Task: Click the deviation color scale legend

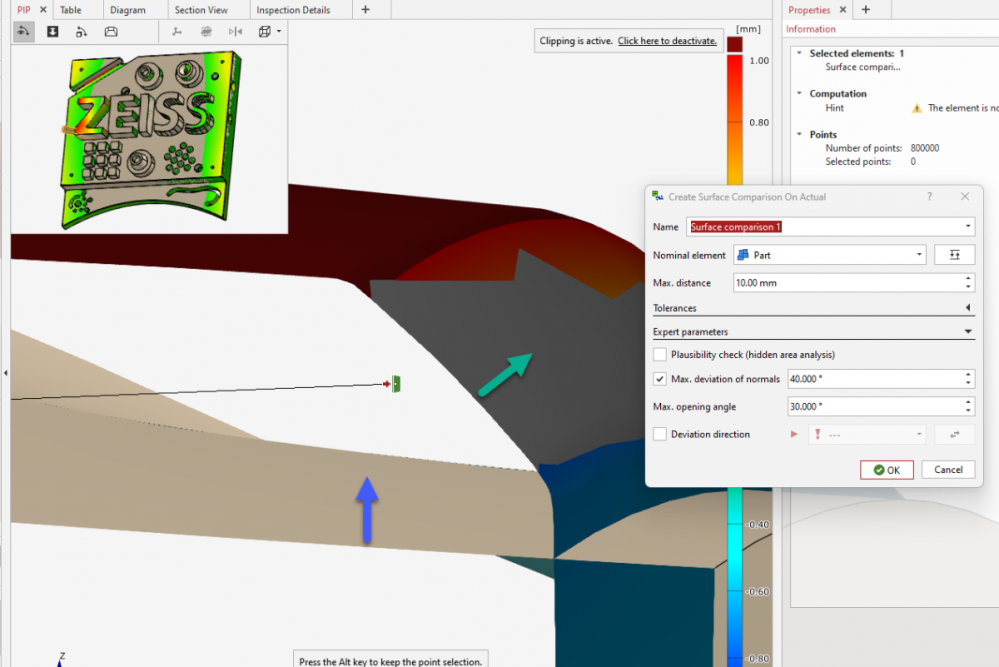Action: click(x=742, y=100)
